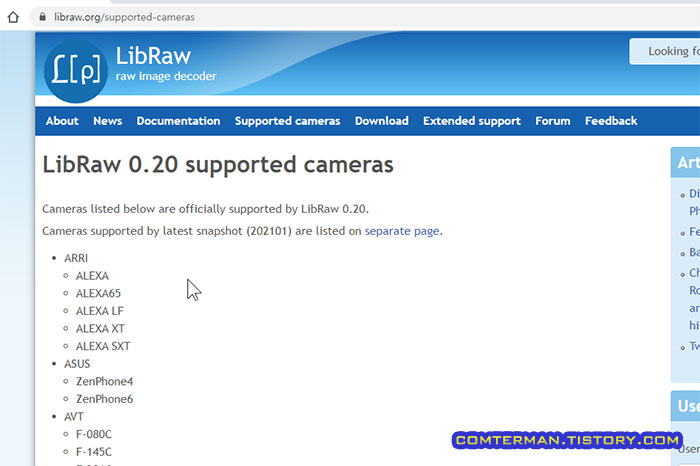This screenshot has width=700, height=466.
Task: Open the Forum menu item
Action: [553, 121]
